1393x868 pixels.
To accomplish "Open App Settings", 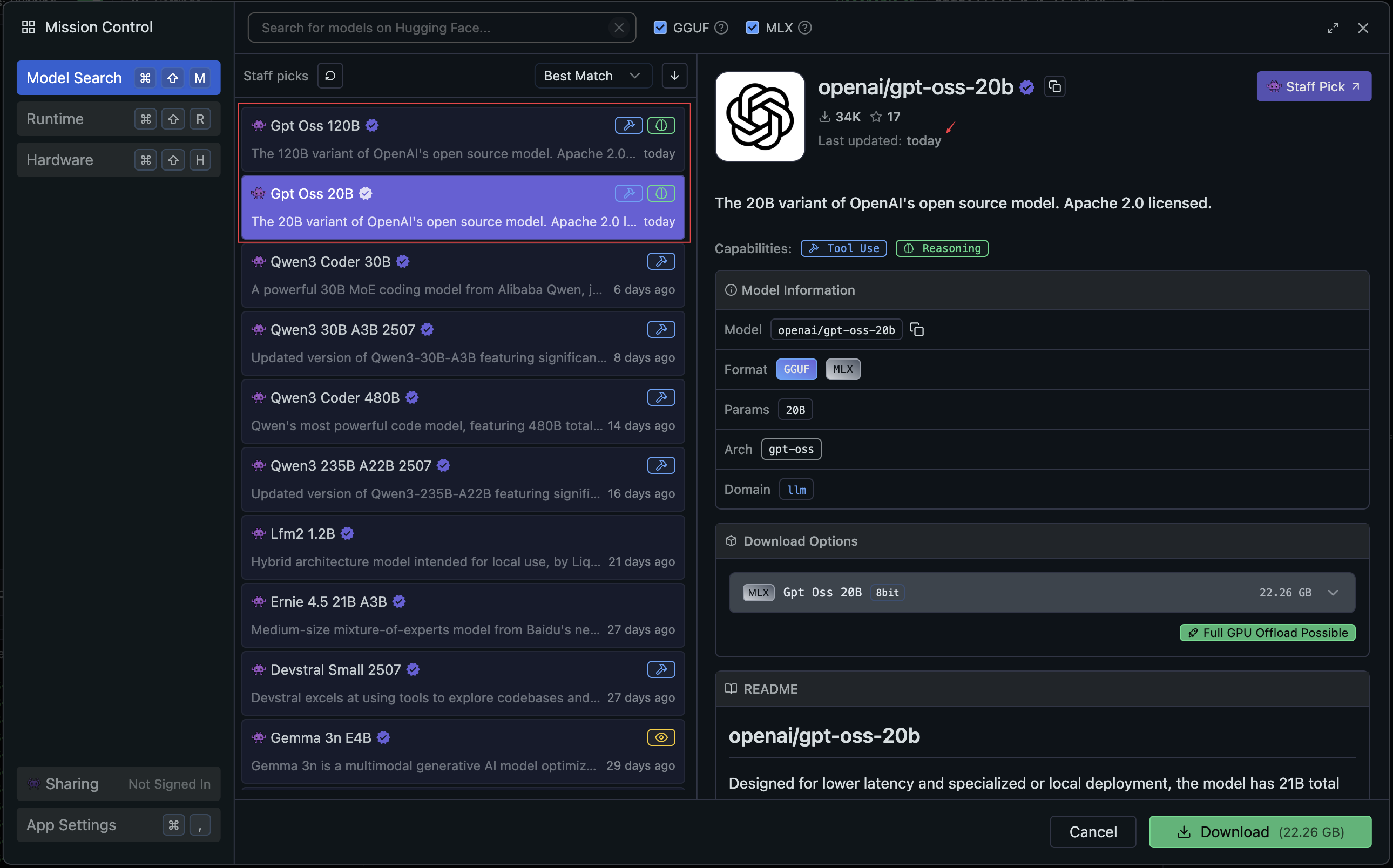I will 118,825.
